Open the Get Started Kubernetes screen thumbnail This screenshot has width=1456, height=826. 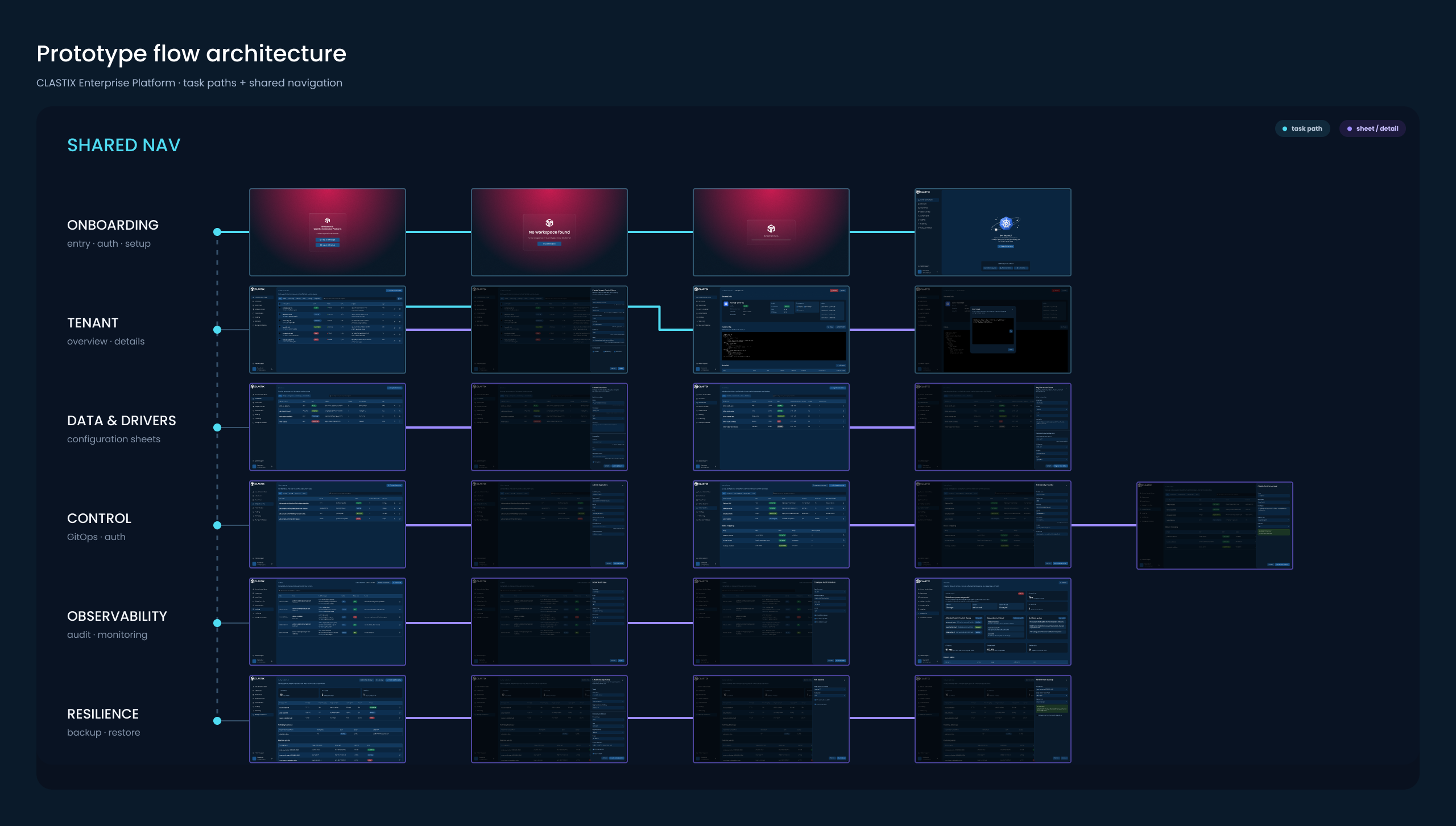click(x=993, y=232)
